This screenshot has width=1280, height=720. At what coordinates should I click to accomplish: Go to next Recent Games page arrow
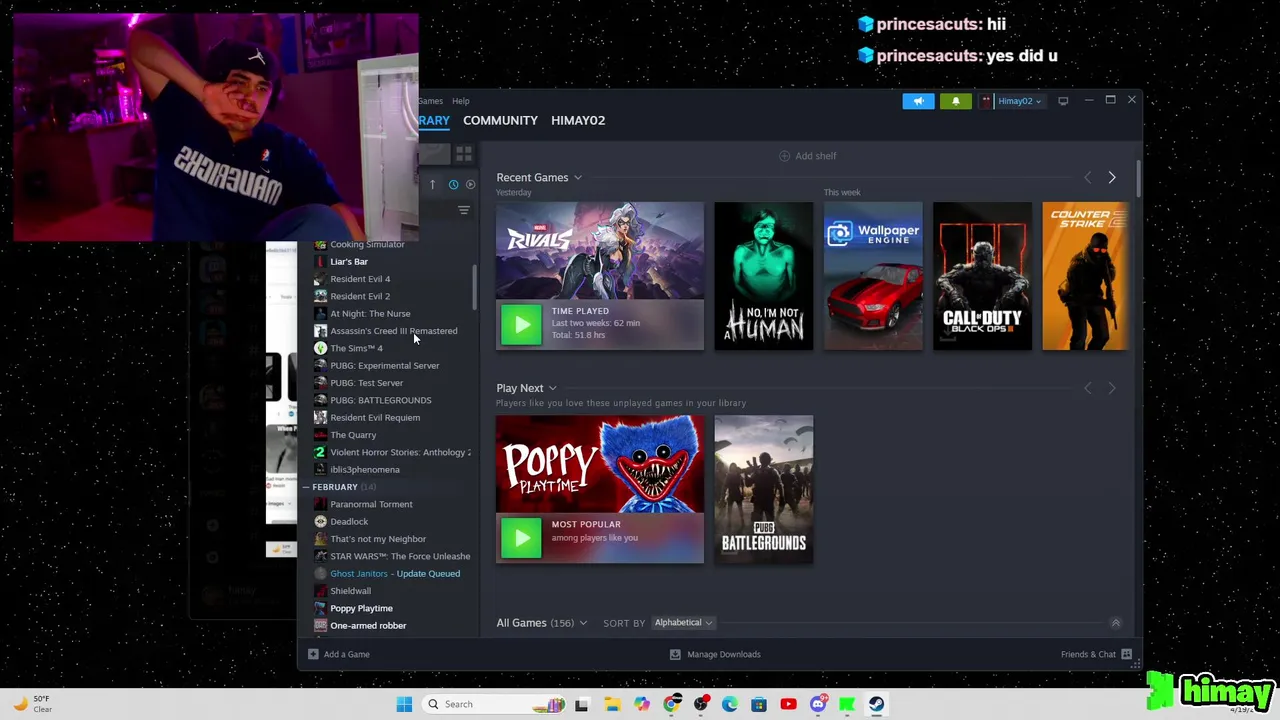(1111, 177)
